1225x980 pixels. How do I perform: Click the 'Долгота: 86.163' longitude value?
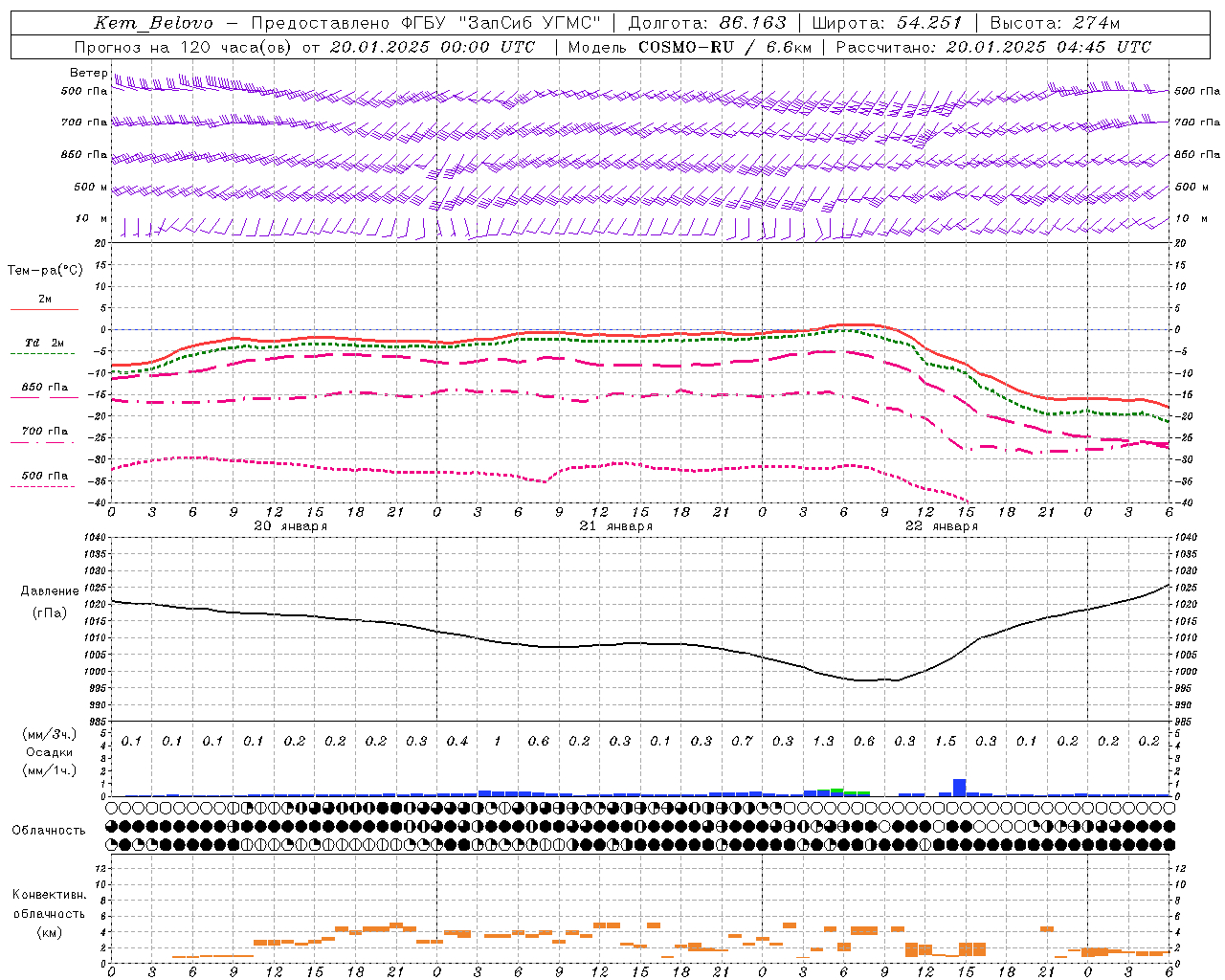[x=707, y=23]
